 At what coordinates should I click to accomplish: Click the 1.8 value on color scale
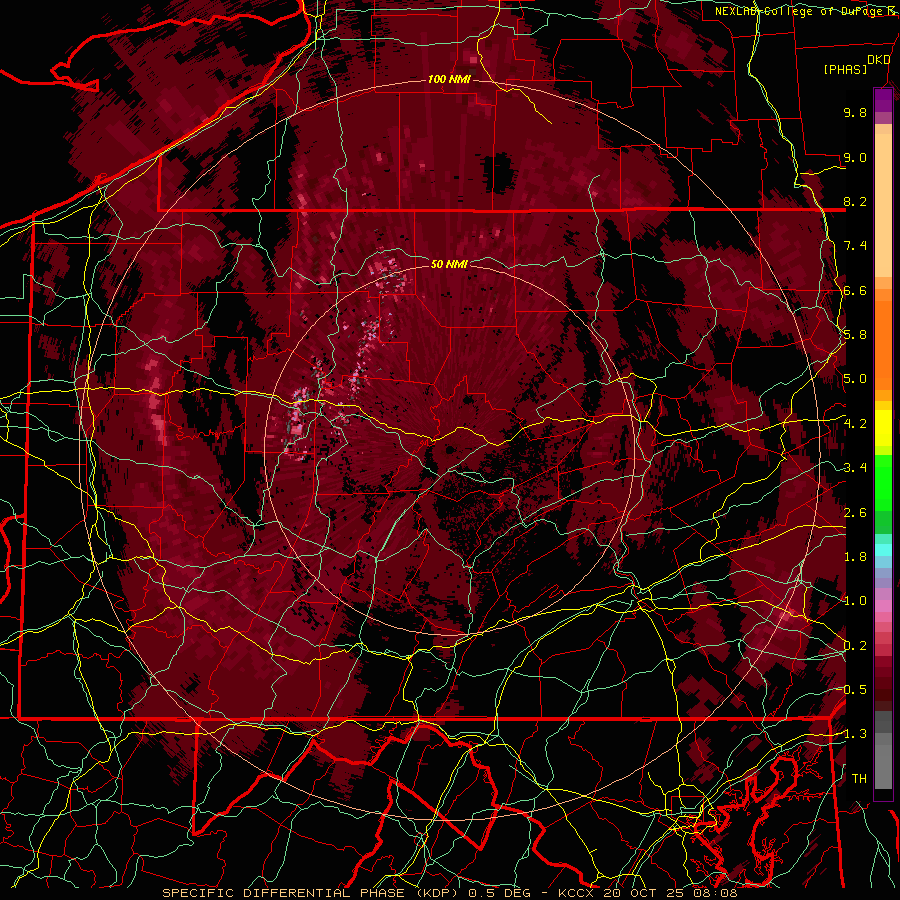click(855, 557)
